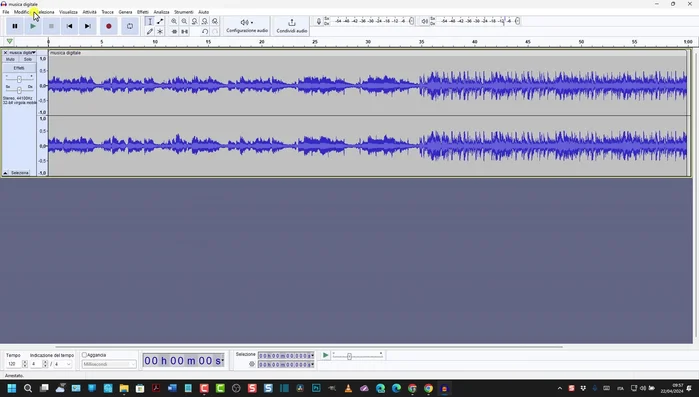The height and width of the screenshot is (397, 699).
Task: Adjust the playback speed slider
Action: pos(350,356)
